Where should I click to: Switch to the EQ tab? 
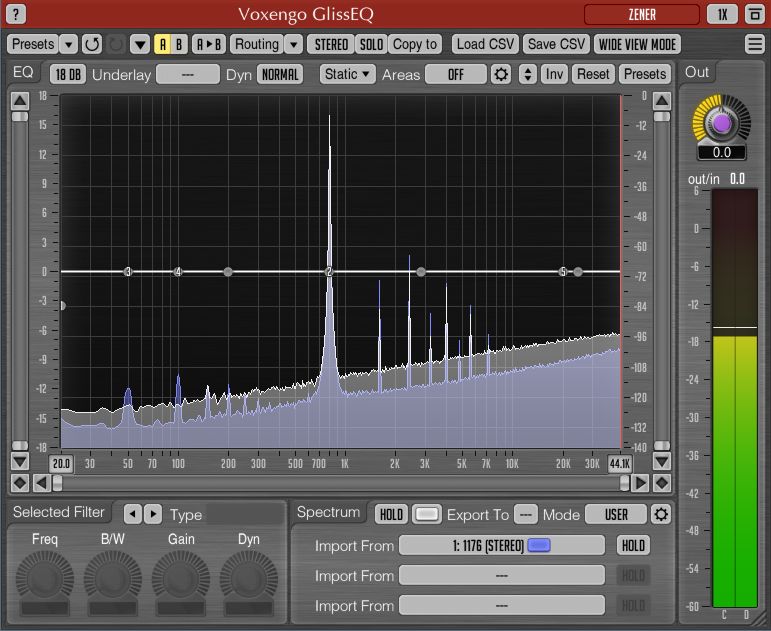tap(23, 72)
